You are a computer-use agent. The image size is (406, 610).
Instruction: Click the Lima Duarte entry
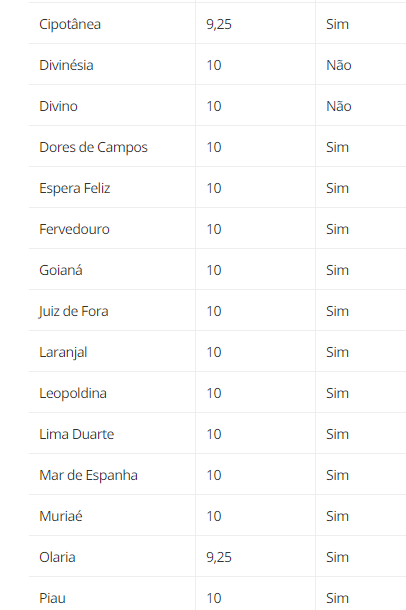coord(77,434)
